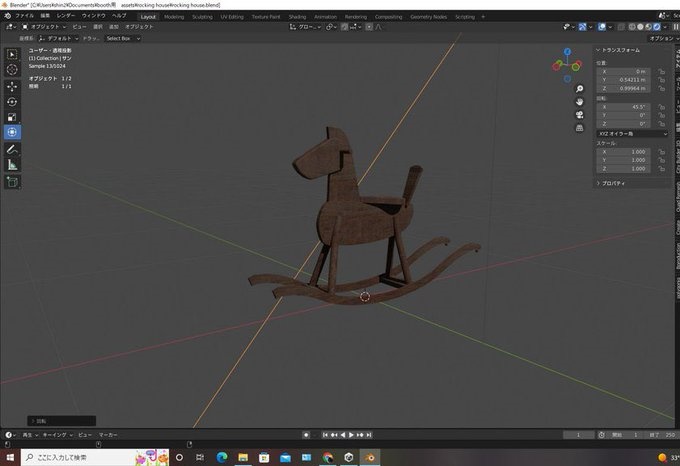Toggle lock on rotation X
Viewport: 680px width, 466px height.
pyautogui.click(x=661, y=107)
